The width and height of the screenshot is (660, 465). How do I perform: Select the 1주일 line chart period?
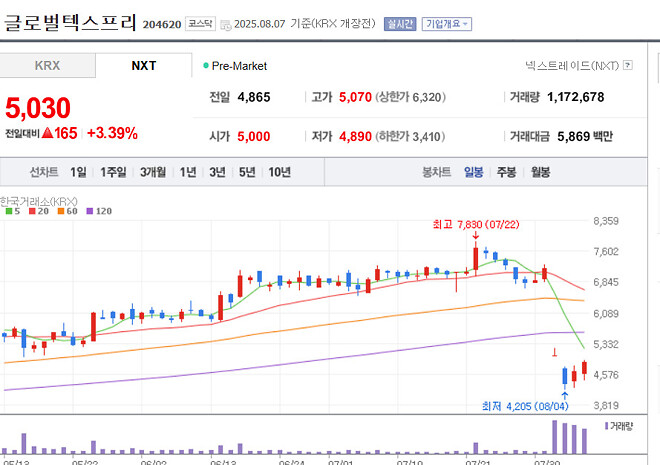point(113,172)
